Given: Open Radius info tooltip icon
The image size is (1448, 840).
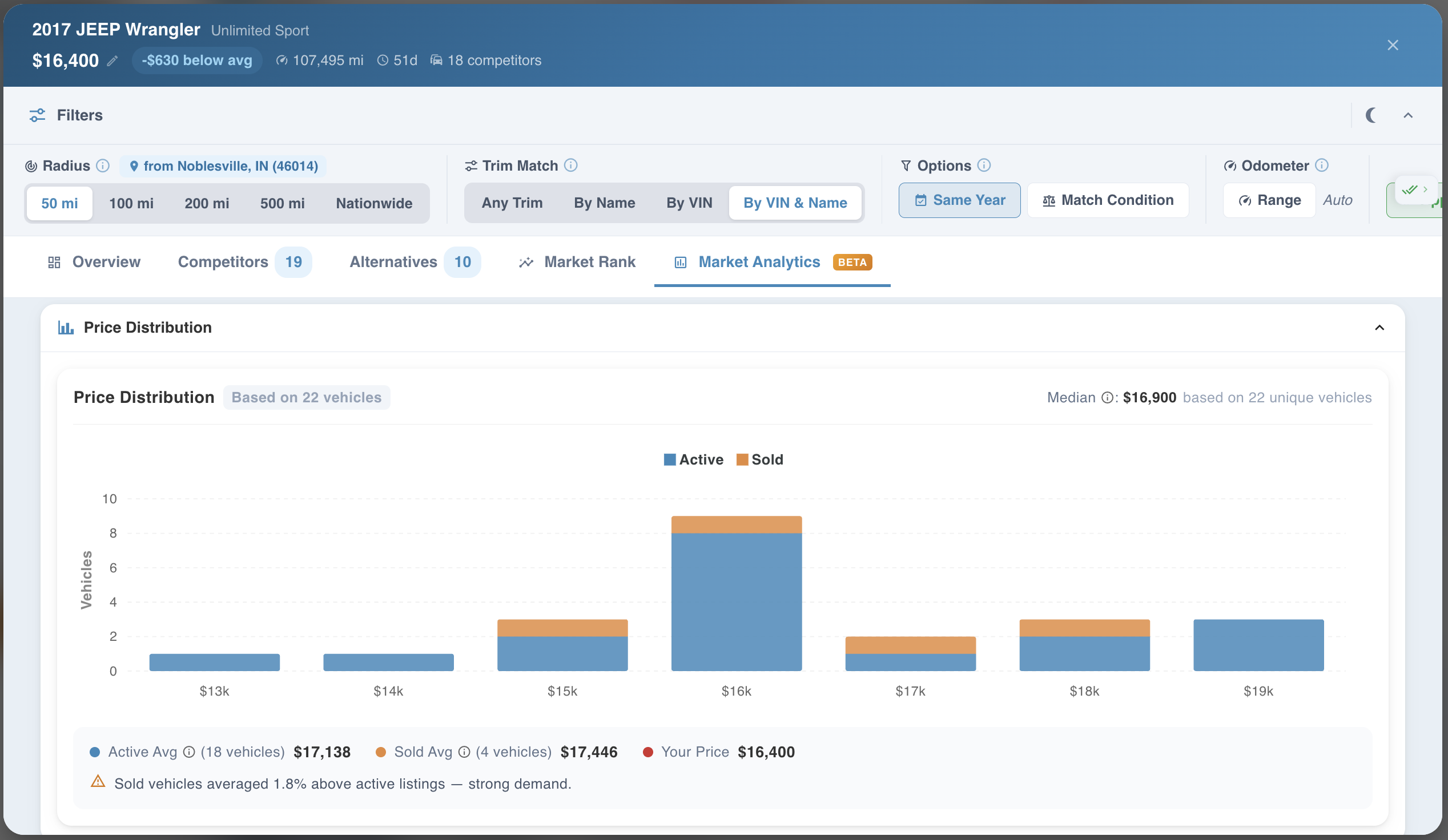Looking at the screenshot, I should pyautogui.click(x=103, y=166).
